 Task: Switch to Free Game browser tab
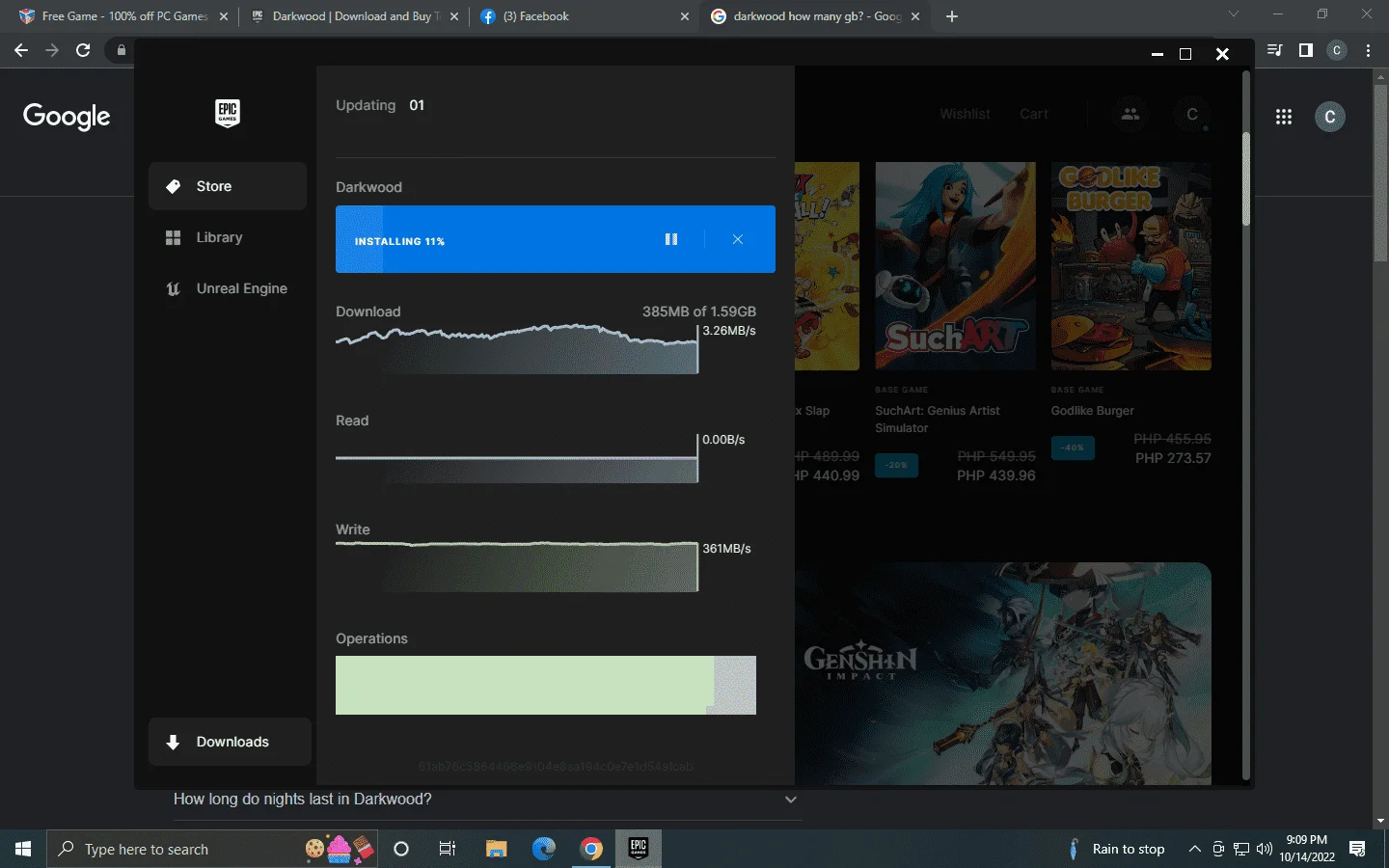pyautogui.click(x=123, y=16)
